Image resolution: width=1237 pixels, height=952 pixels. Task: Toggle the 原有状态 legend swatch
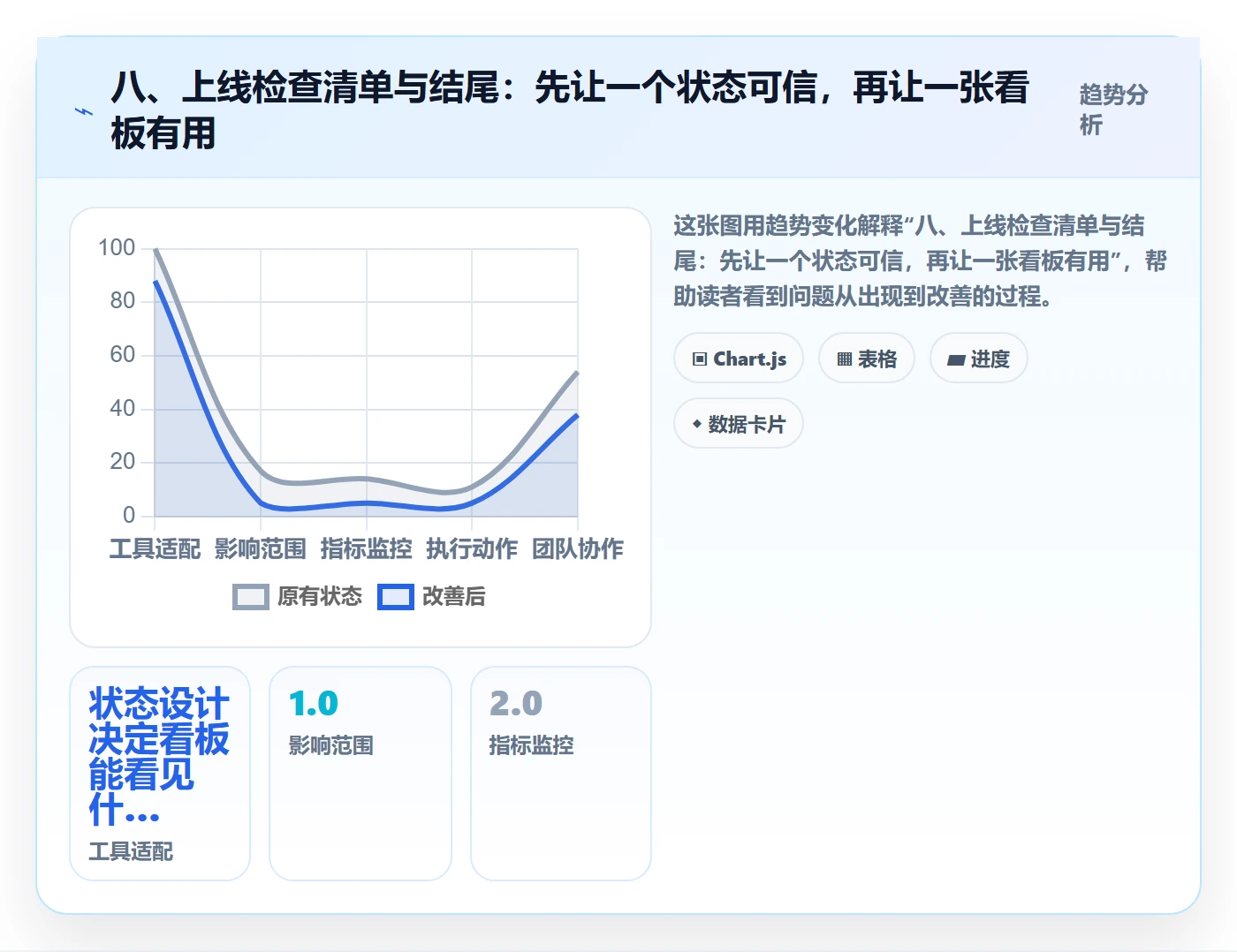[251, 597]
